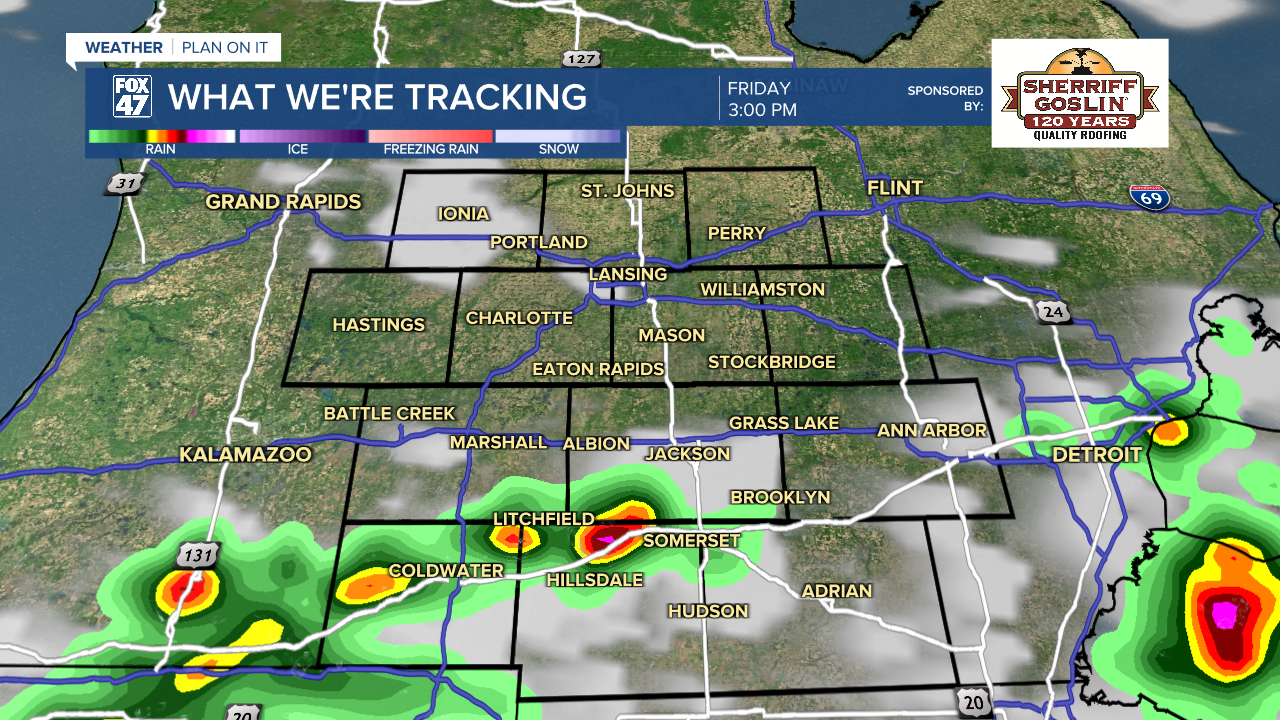1280x720 pixels.
Task: Click the WEATHER PLAN ON IT tag
Action: (174, 48)
